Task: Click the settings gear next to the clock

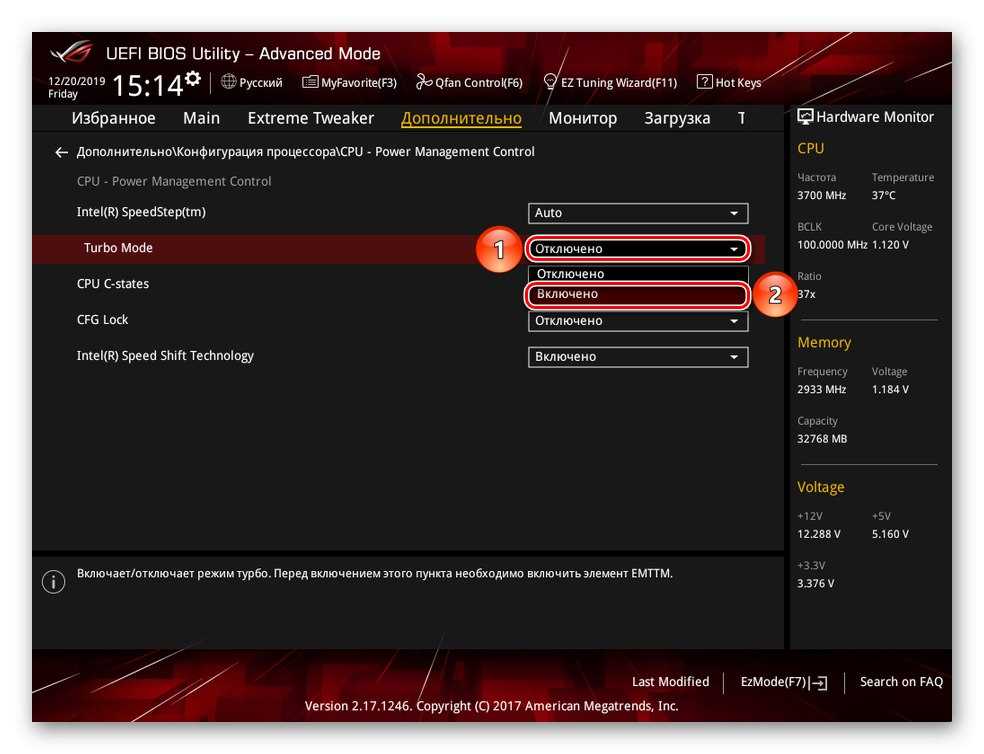Action: 193,78
